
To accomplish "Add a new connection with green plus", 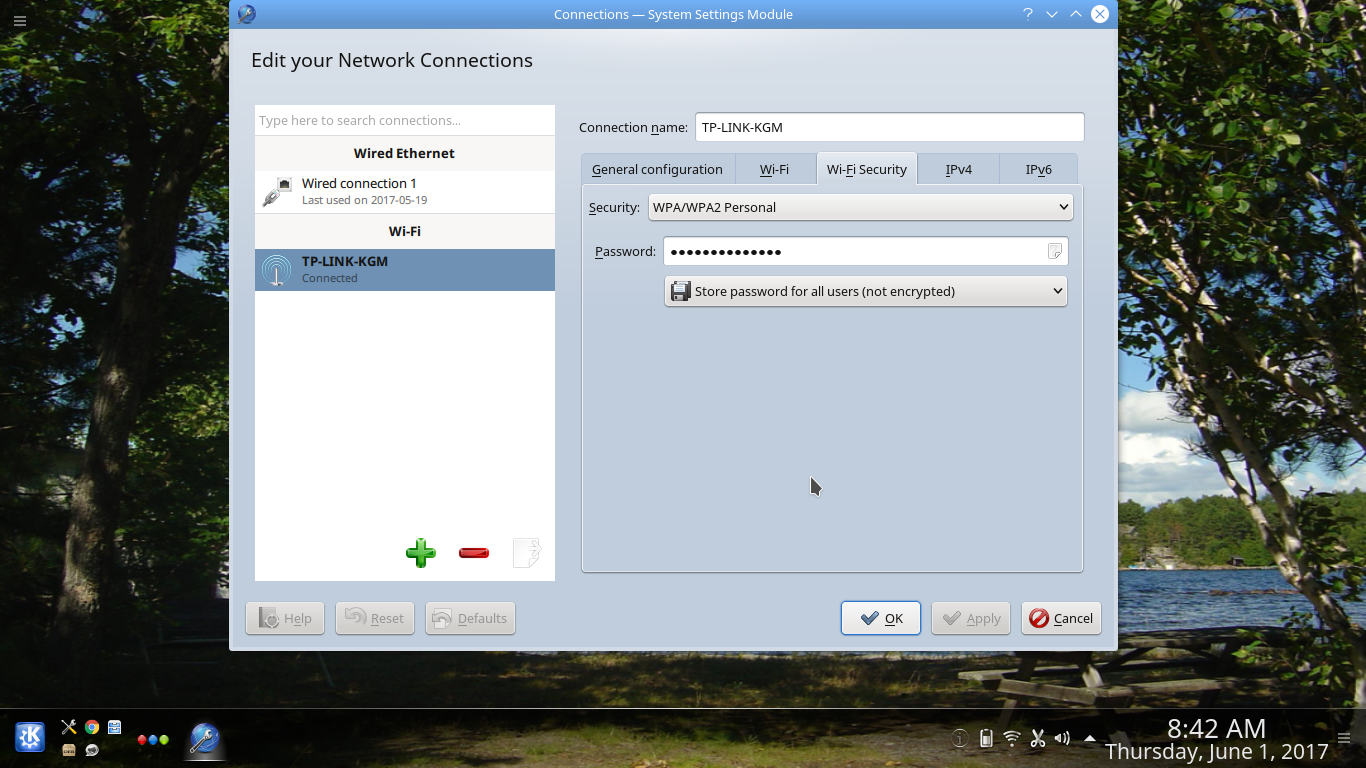I will [x=421, y=552].
